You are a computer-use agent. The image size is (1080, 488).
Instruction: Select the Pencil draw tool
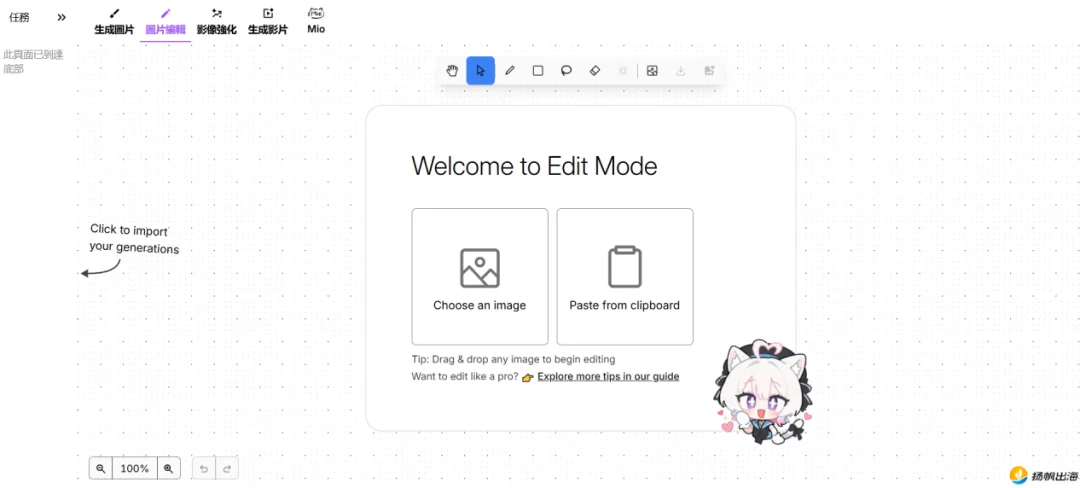click(510, 71)
